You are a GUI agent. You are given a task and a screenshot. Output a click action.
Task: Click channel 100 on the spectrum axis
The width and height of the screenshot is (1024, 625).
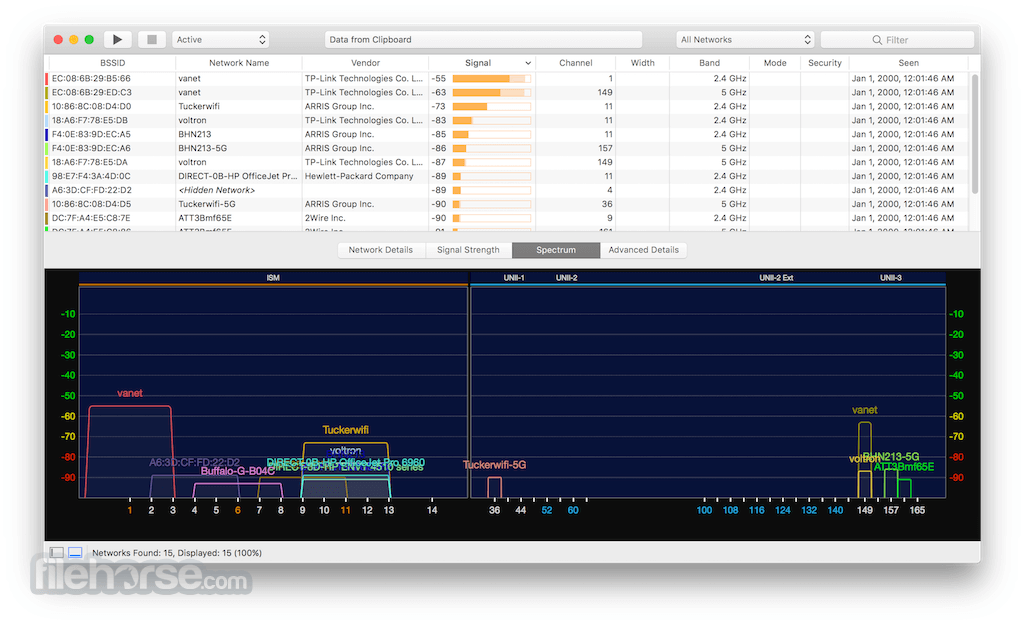click(704, 510)
